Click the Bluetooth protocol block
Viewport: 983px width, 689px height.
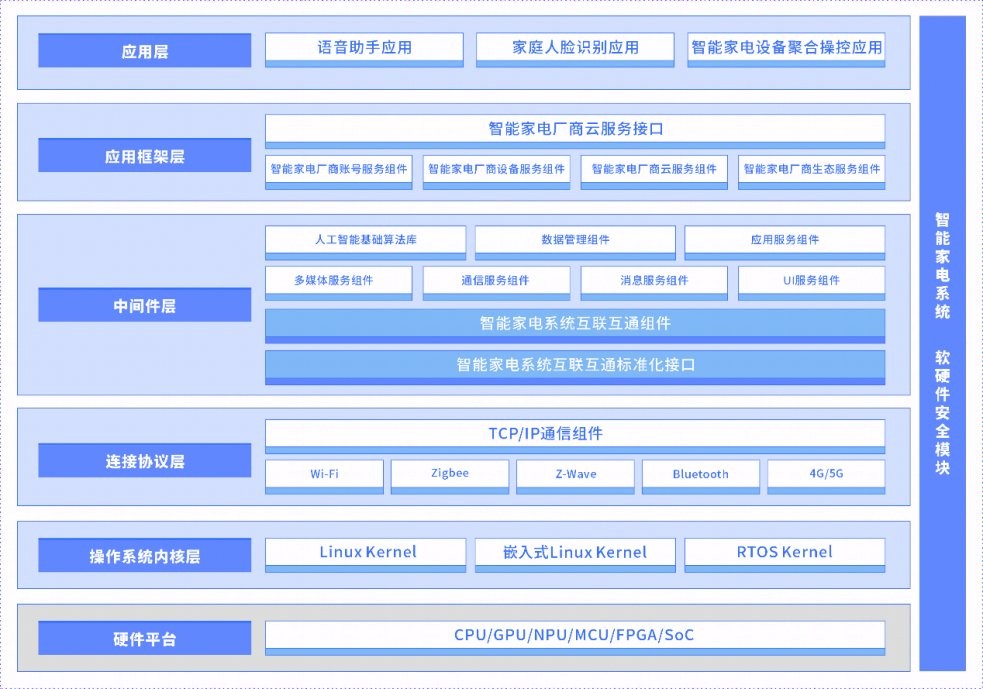click(700, 474)
